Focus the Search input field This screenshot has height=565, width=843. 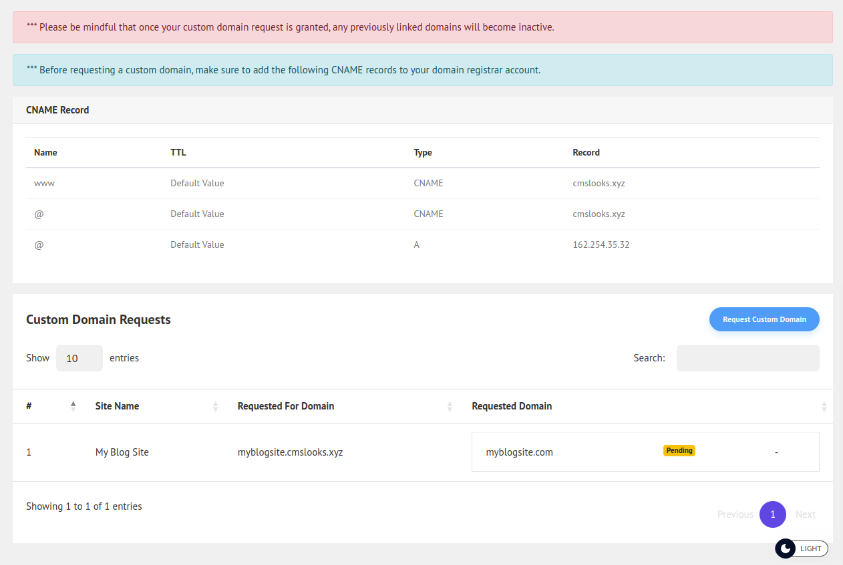747,358
